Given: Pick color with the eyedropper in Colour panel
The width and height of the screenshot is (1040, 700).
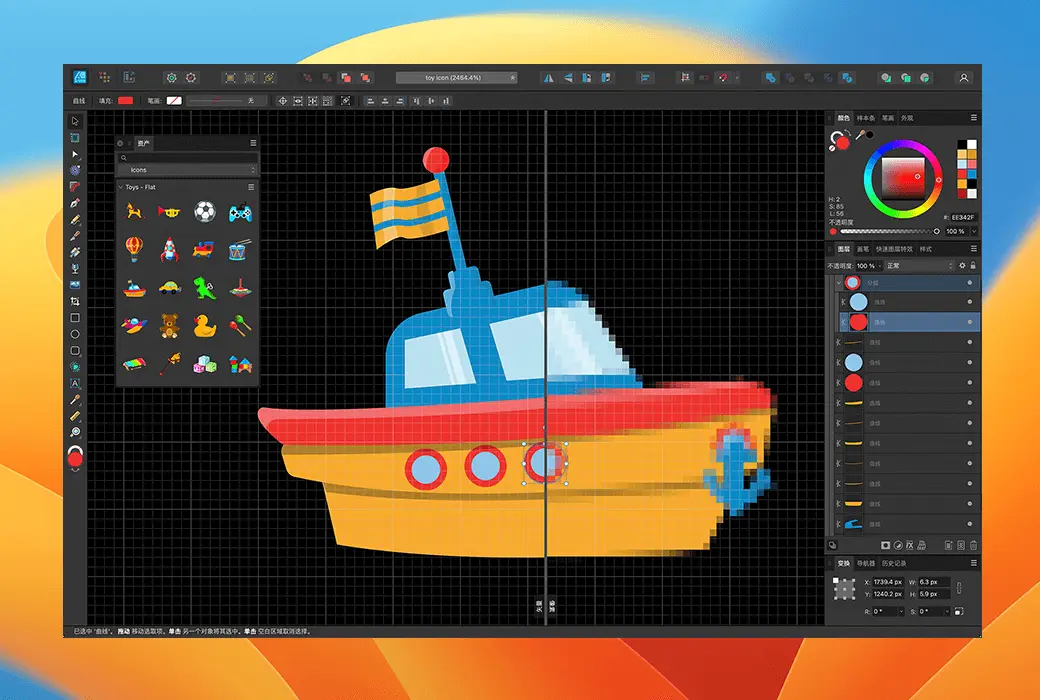Looking at the screenshot, I should coord(860,135).
